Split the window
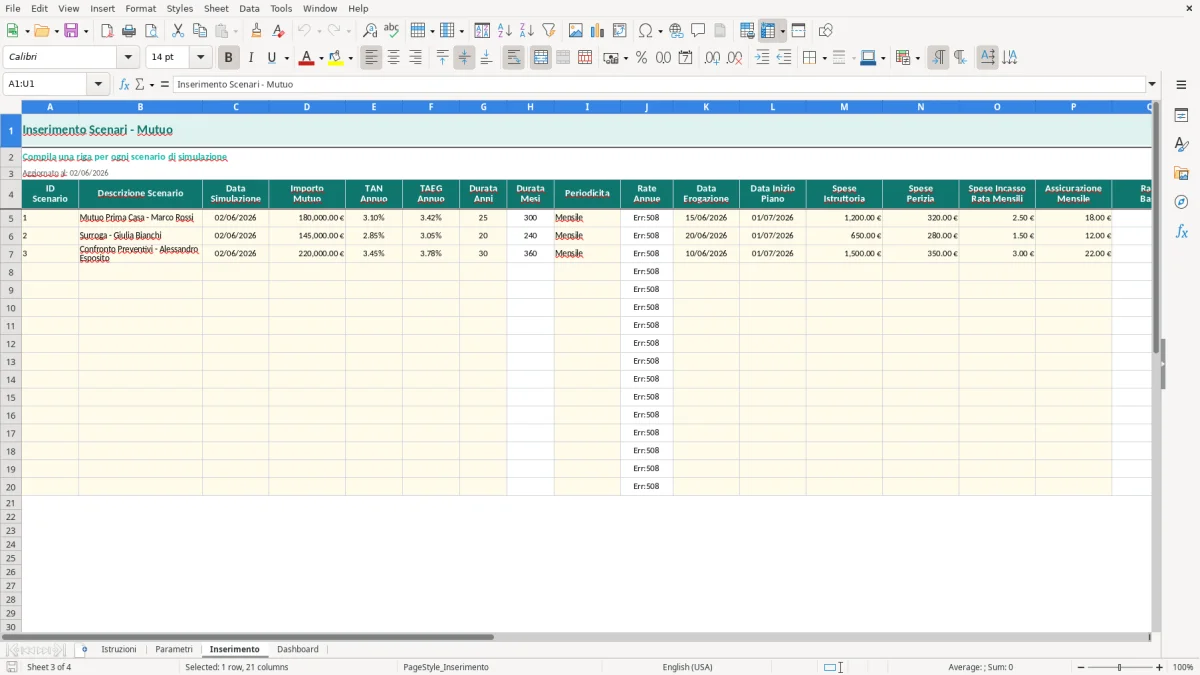This screenshot has height=675, width=1200. [x=798, y=31]
